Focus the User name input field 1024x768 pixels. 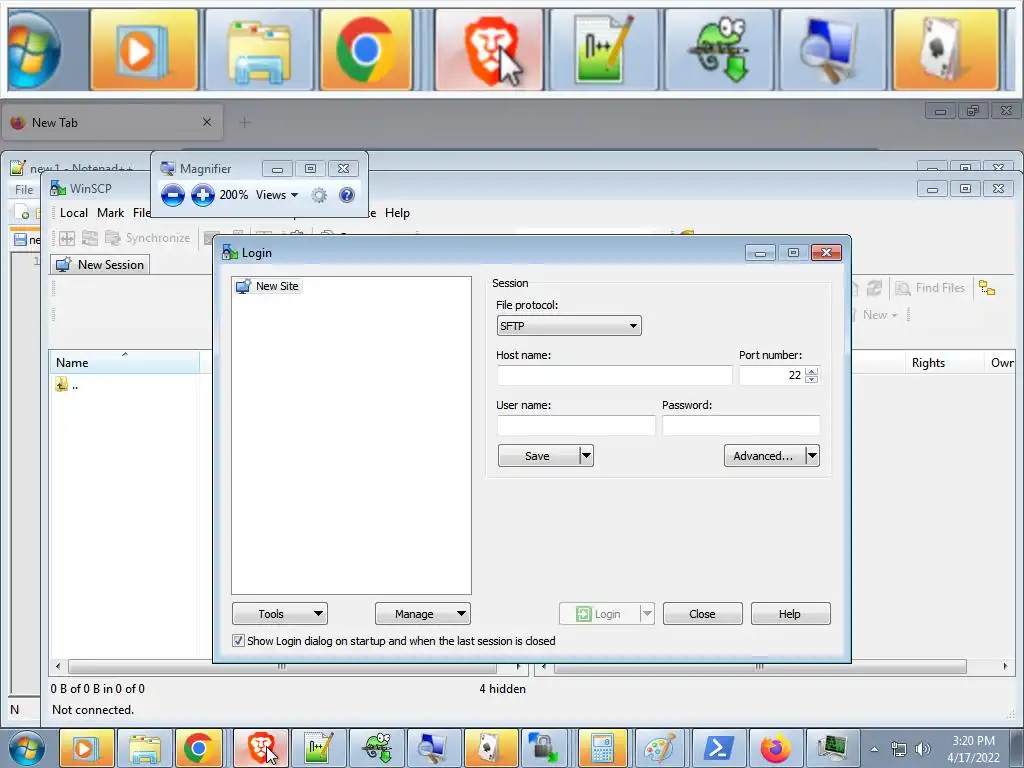(x=576, y=425)
